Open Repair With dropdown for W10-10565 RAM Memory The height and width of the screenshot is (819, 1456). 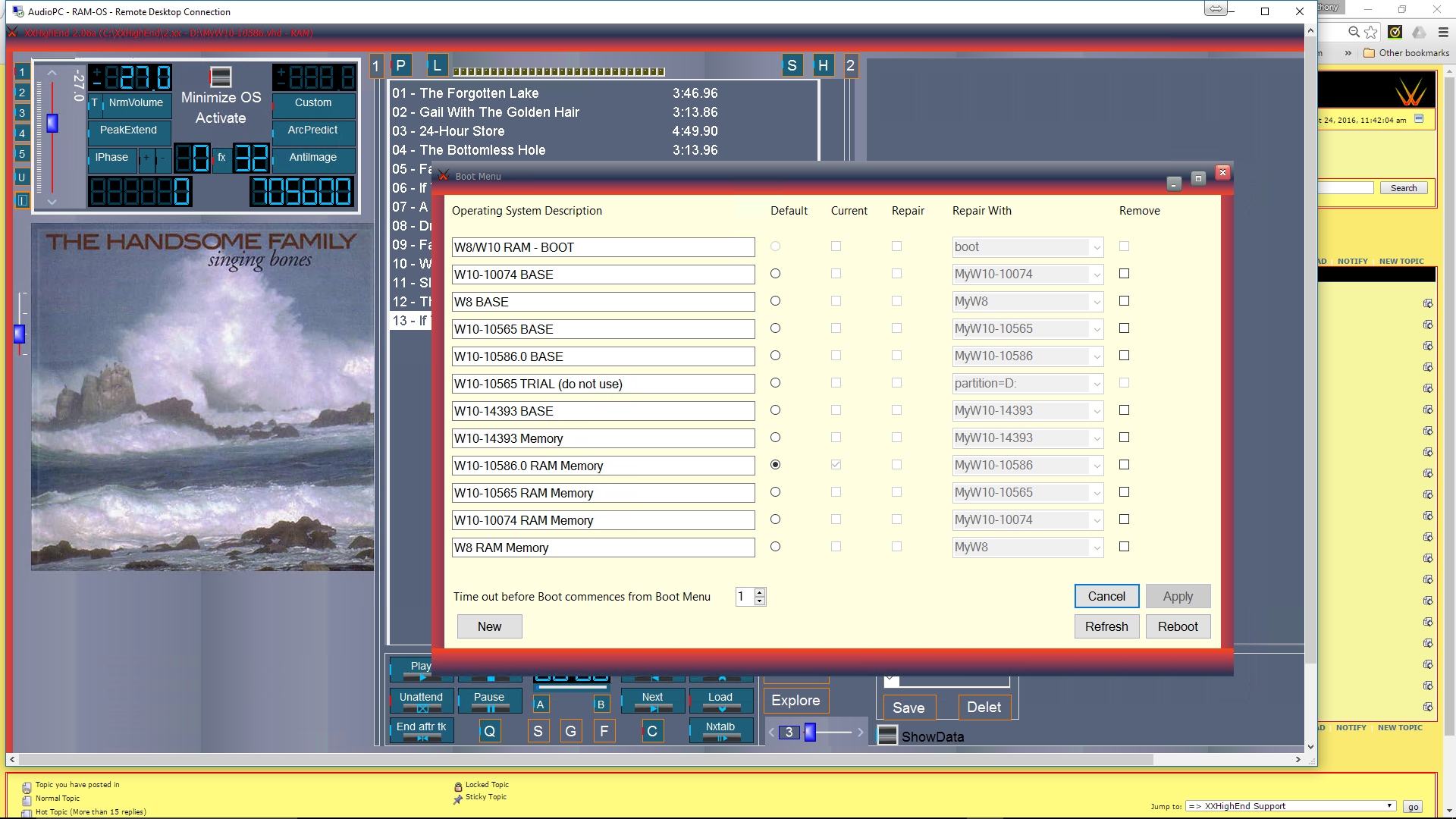(1028, 493)
